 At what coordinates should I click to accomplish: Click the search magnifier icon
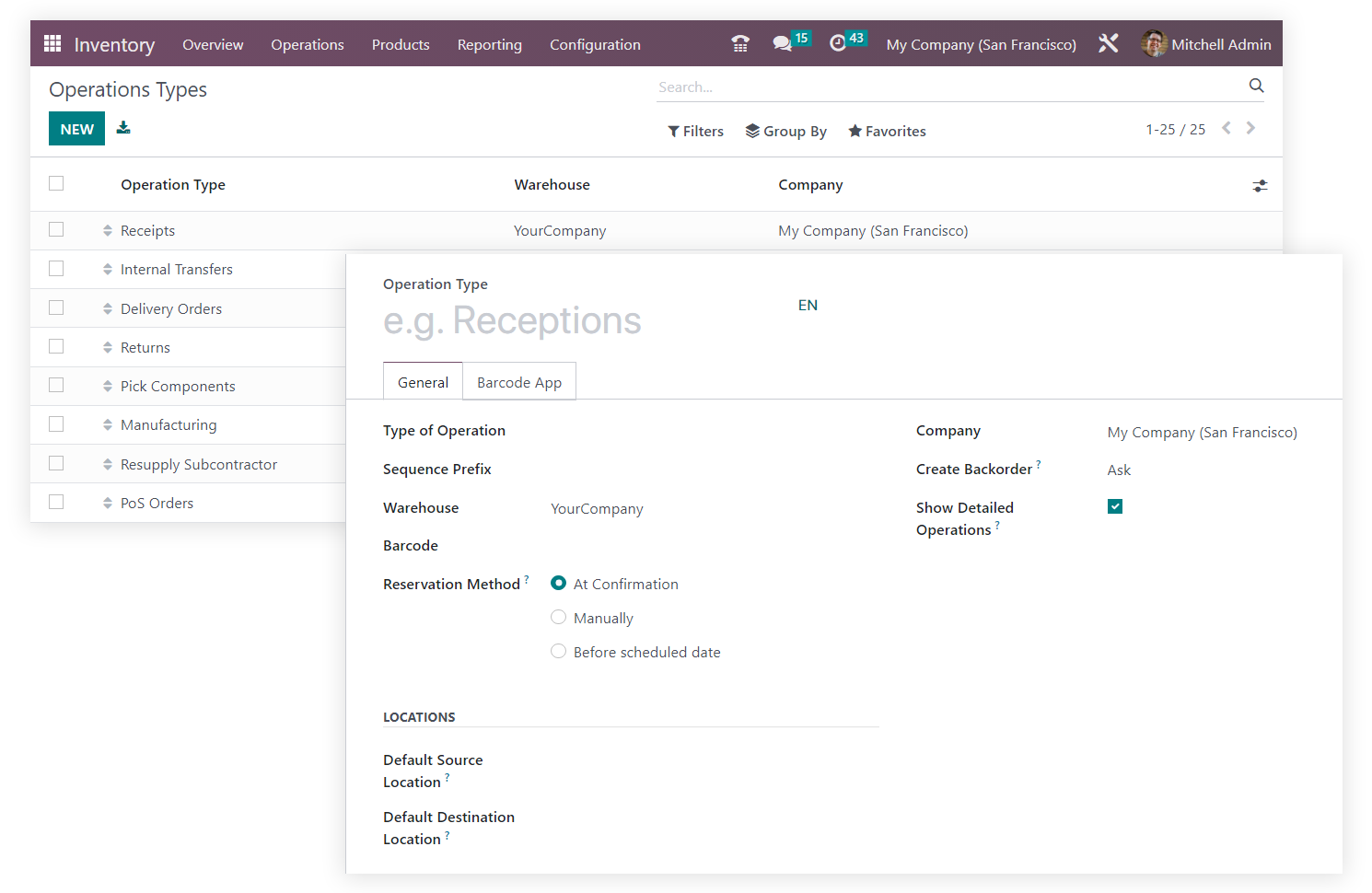click(x=1256, y=86)
